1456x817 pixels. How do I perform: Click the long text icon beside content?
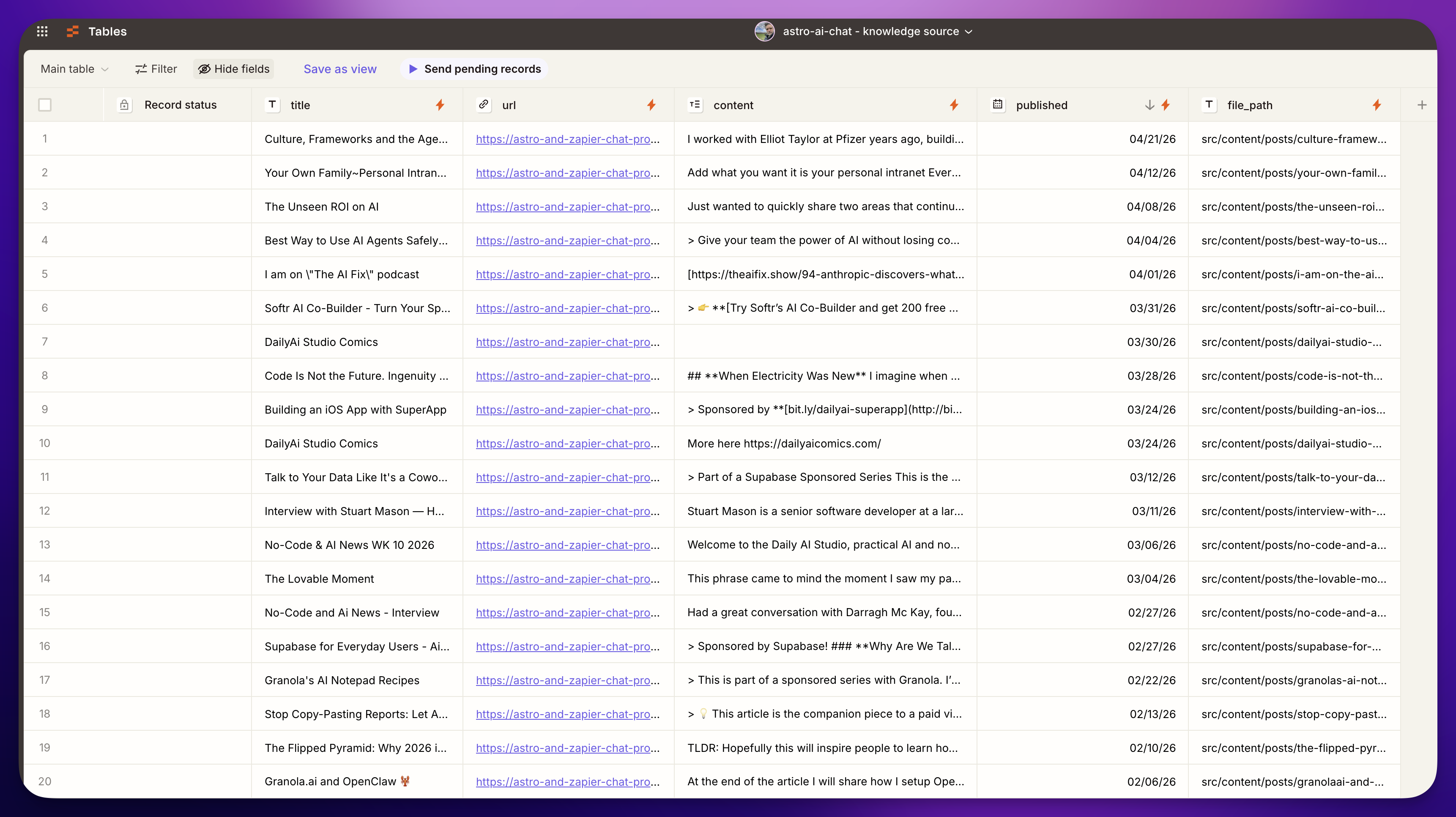point(695,105)
